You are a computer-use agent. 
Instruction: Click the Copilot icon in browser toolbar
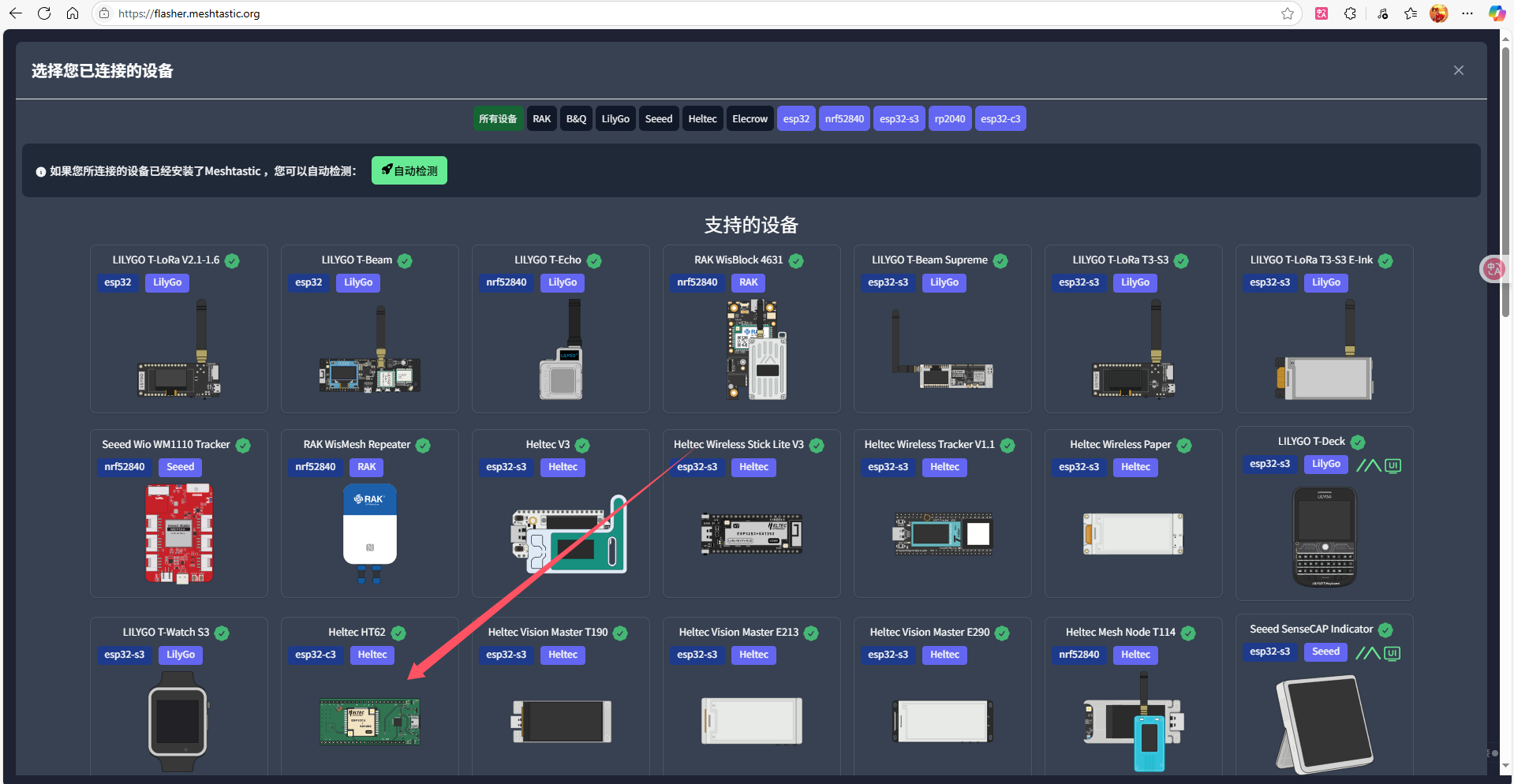pos(1497,13)
